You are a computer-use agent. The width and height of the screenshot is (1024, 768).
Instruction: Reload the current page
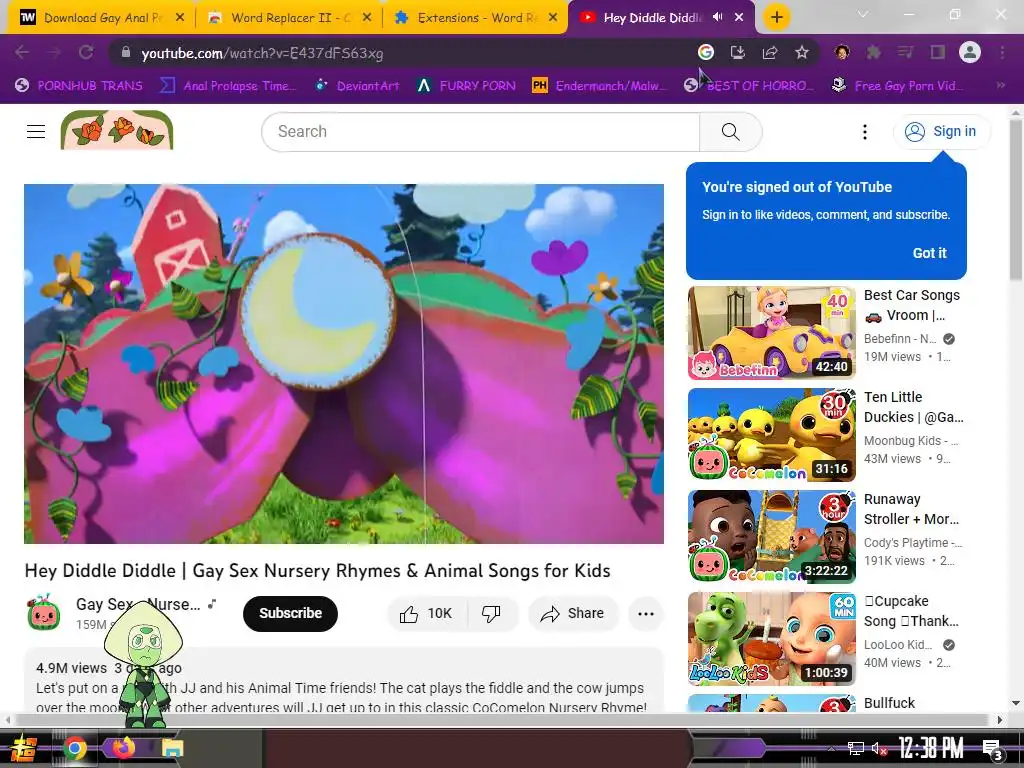coord(86,53)
